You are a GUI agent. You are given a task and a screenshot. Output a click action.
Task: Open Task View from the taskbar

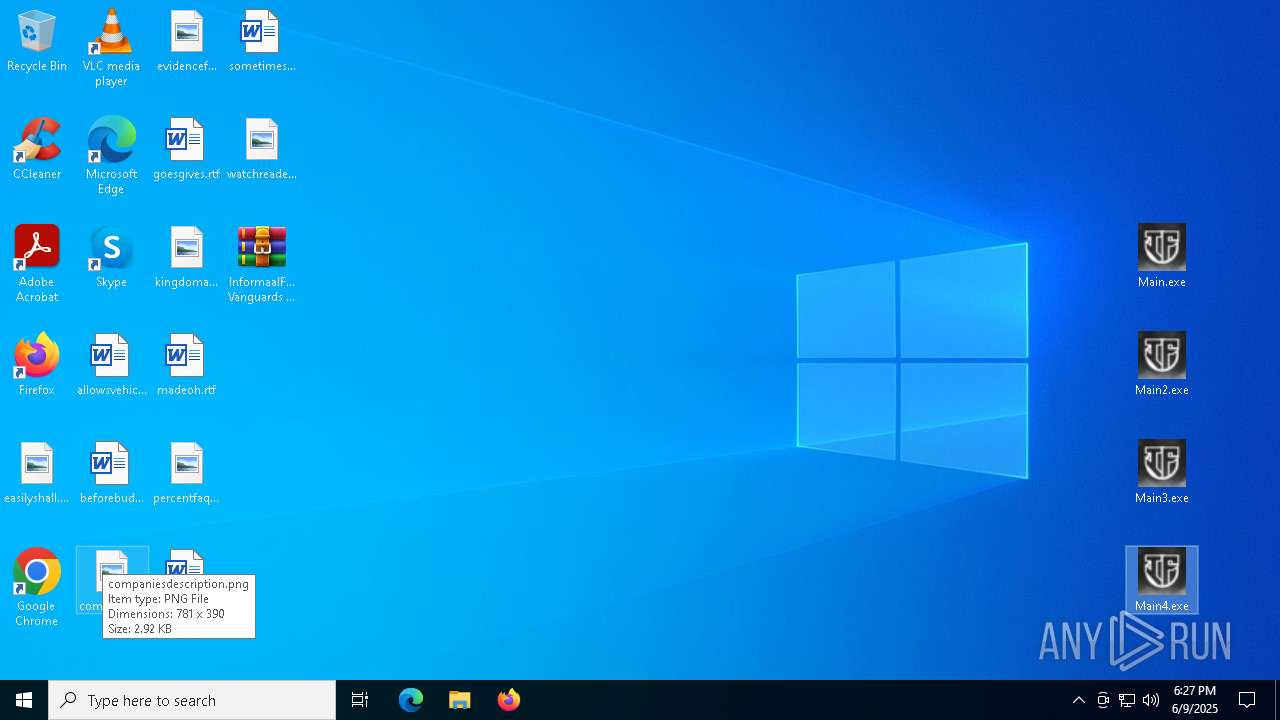point(360,700)
